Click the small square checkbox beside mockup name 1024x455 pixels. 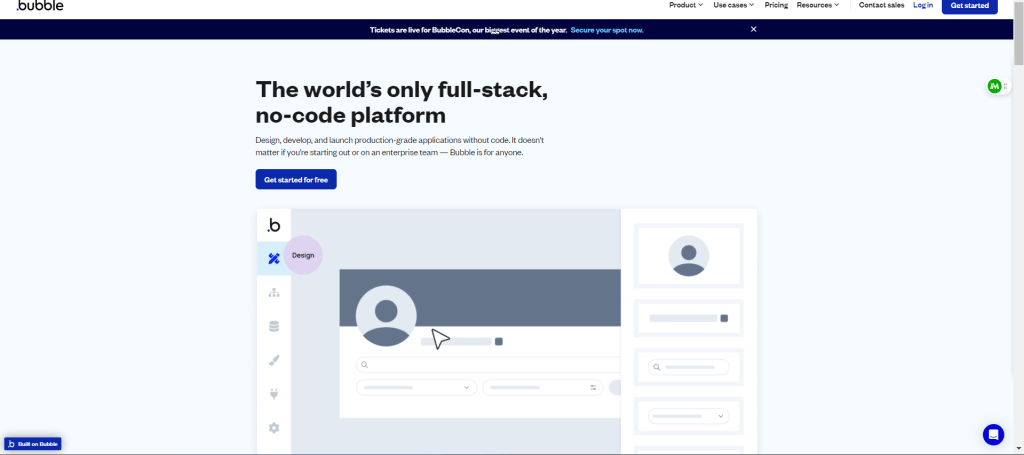[x=499, y=341]
